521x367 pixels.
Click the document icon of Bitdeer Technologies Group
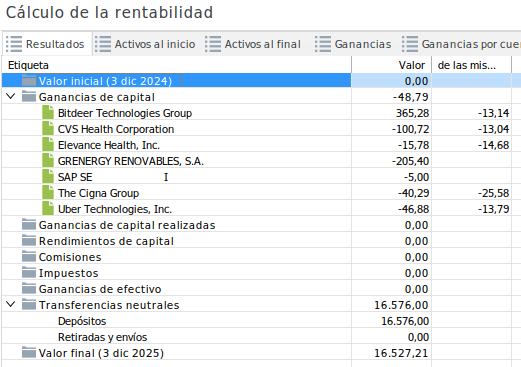click(48, 112)
